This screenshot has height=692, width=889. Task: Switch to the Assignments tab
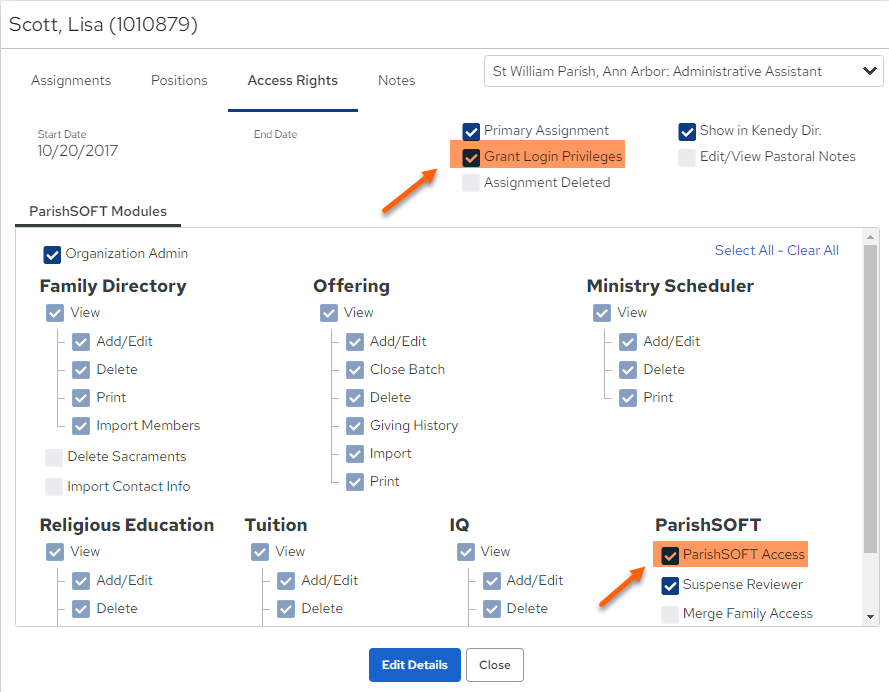(71, 80)
